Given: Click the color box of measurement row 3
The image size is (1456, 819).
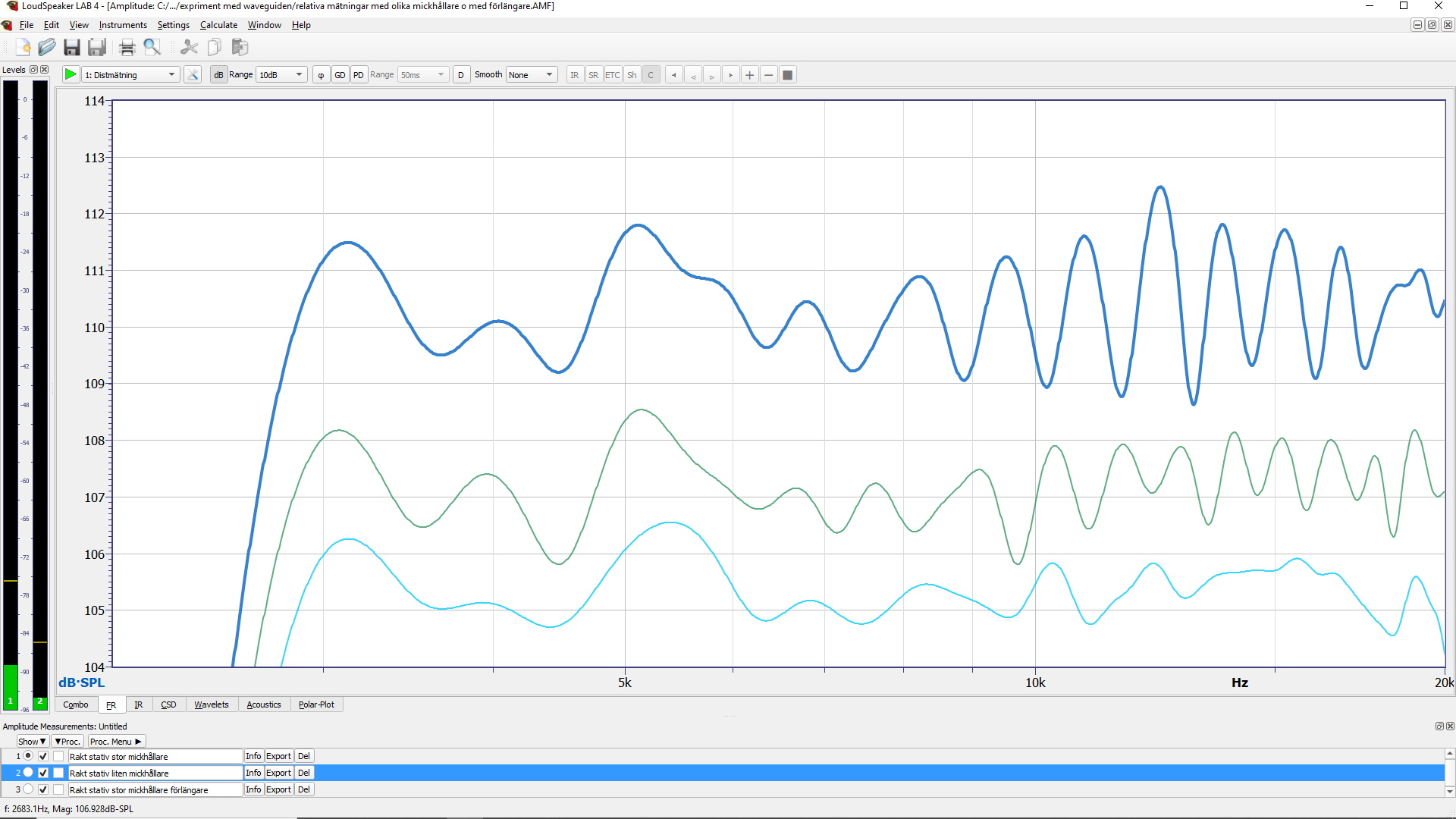Looking at the screenshot, I should [58, 789].
